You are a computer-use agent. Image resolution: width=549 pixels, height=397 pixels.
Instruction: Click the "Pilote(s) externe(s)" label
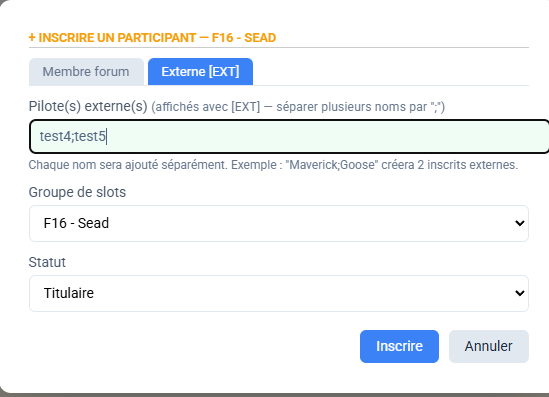(x=88, y=106)
